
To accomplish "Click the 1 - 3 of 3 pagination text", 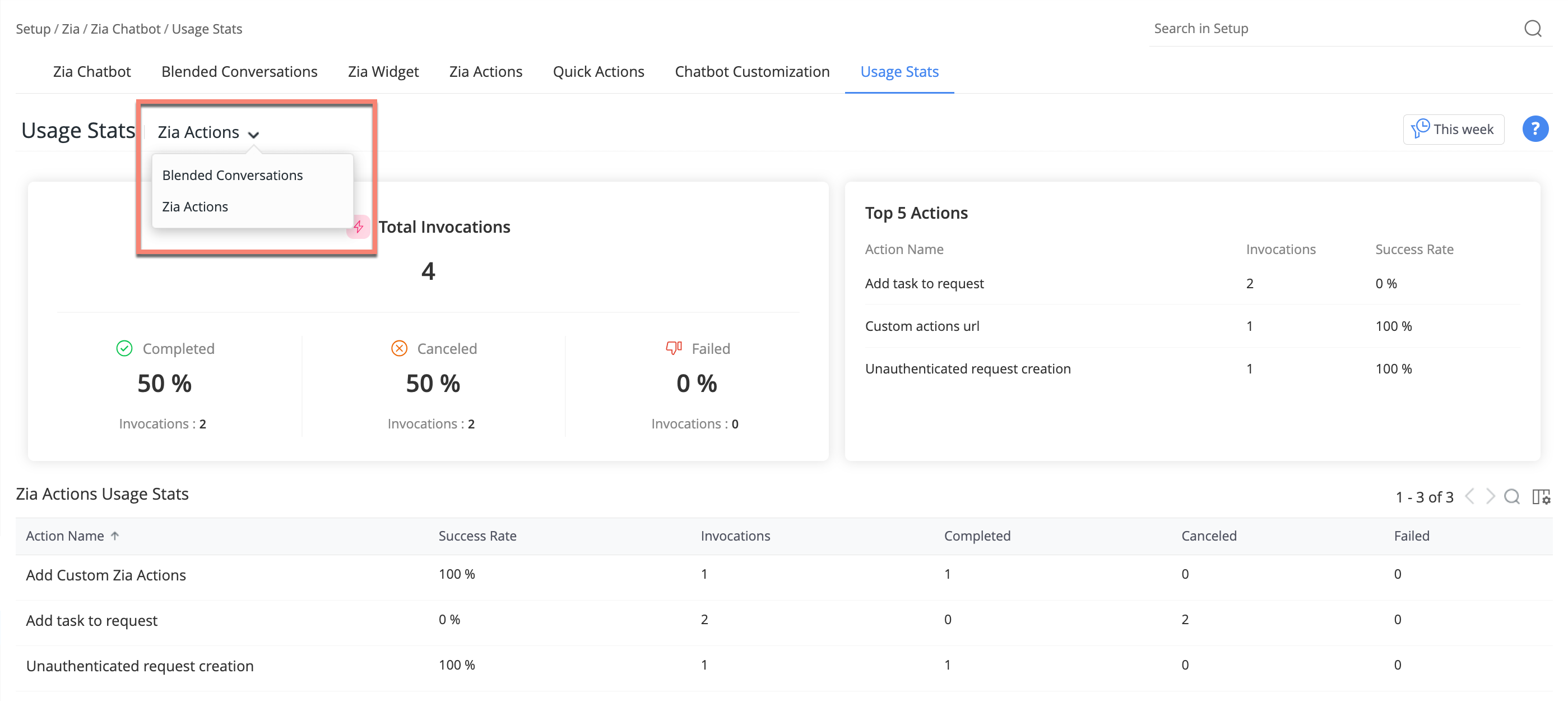I will click(1425, 497).
